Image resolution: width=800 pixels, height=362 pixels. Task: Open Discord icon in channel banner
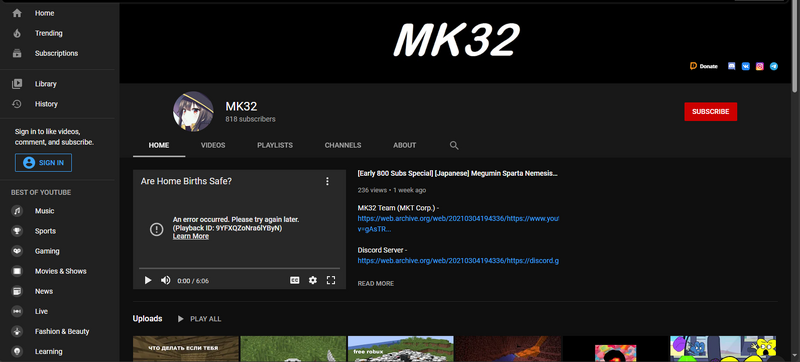pyautogui.click(x=731, y=66)
